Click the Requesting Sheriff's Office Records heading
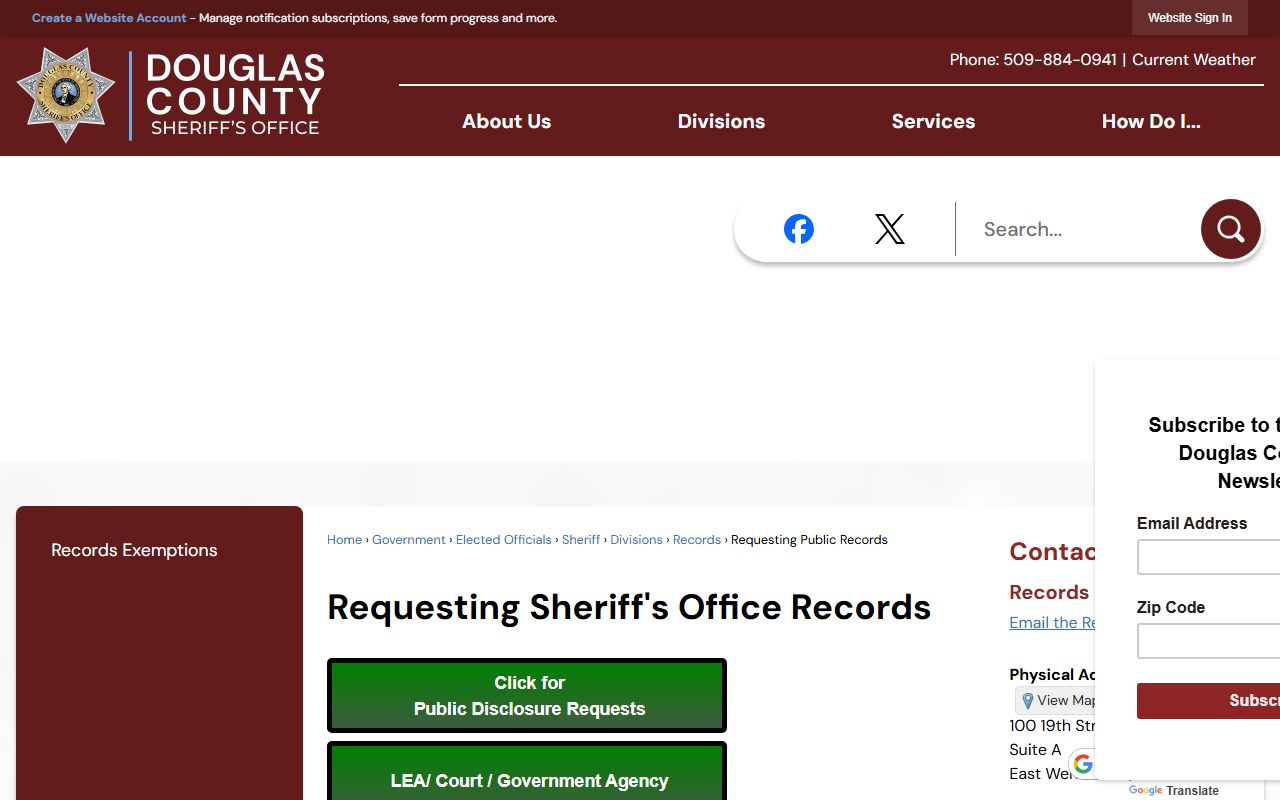 629,607
